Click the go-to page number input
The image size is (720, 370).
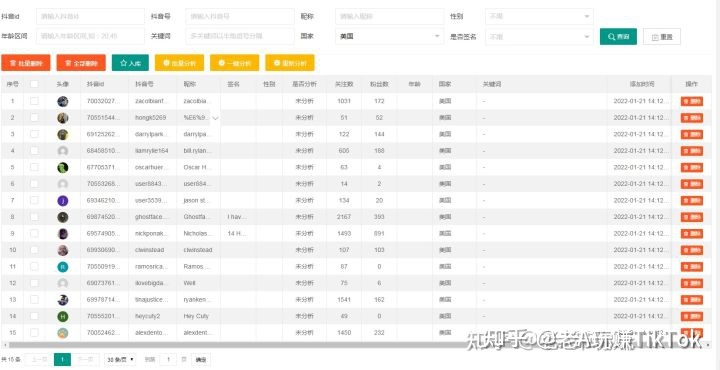pos(169,359)
